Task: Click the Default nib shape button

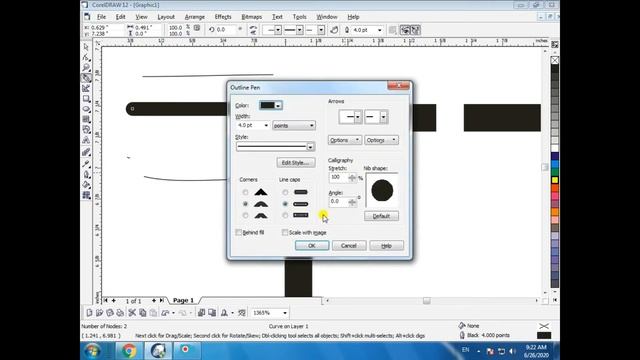Action: click(x=381, y=216)
